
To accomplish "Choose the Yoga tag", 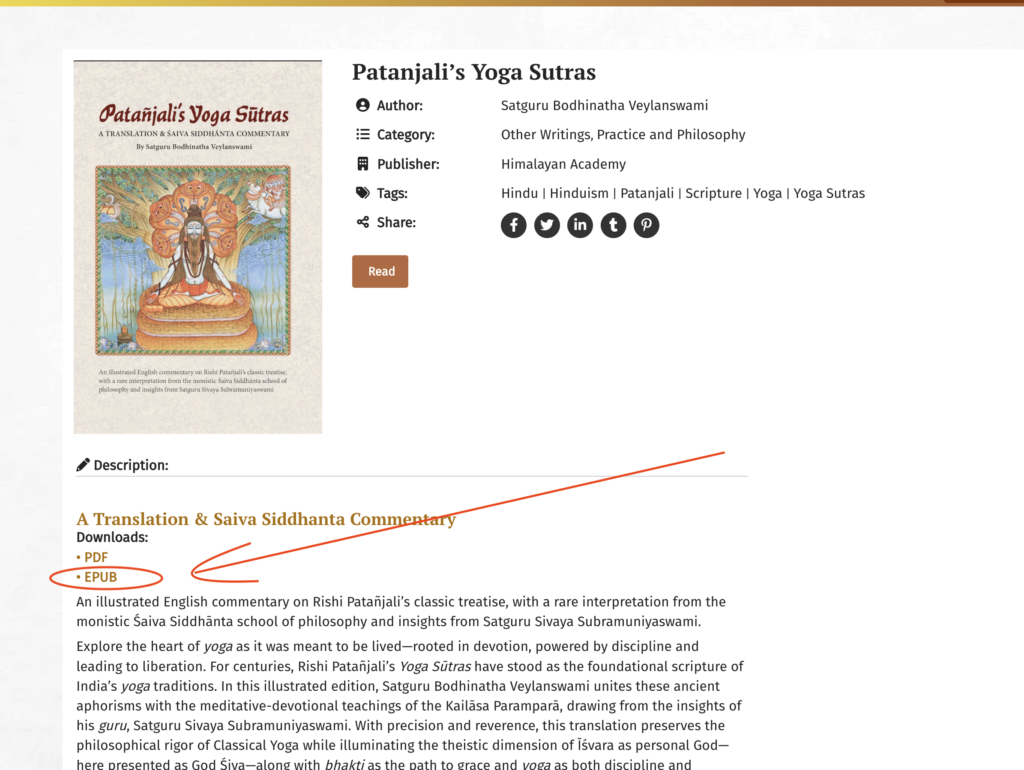I will pyautogui.click(x=767, y=193).
